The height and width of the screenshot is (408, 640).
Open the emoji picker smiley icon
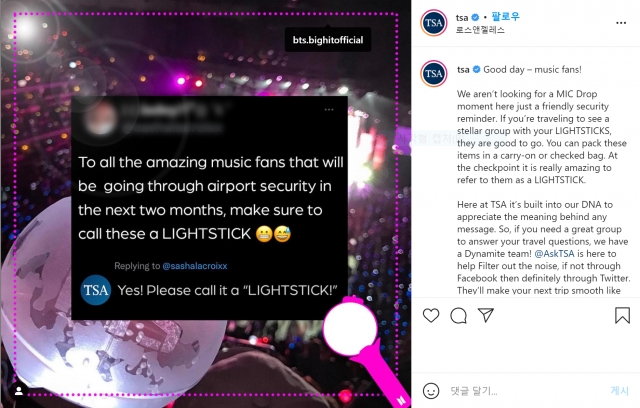pos(431,391)
